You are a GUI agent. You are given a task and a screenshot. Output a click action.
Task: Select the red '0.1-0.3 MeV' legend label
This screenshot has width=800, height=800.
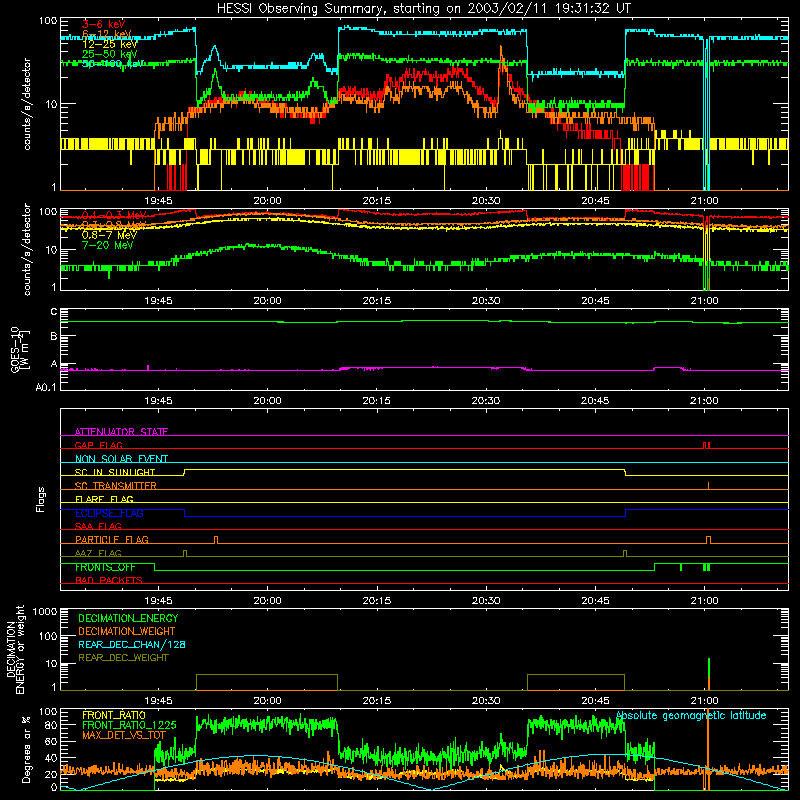coord(114,215)
